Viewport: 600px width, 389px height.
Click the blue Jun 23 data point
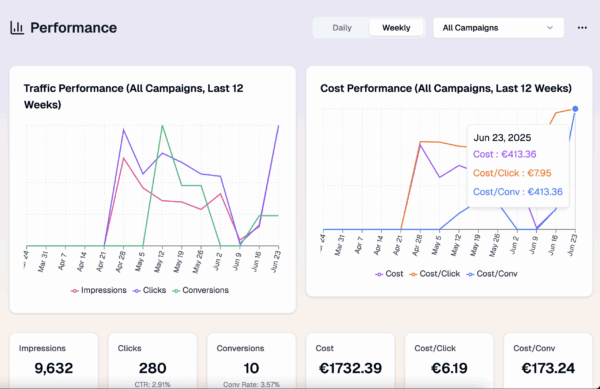click(x=575, y=109)
